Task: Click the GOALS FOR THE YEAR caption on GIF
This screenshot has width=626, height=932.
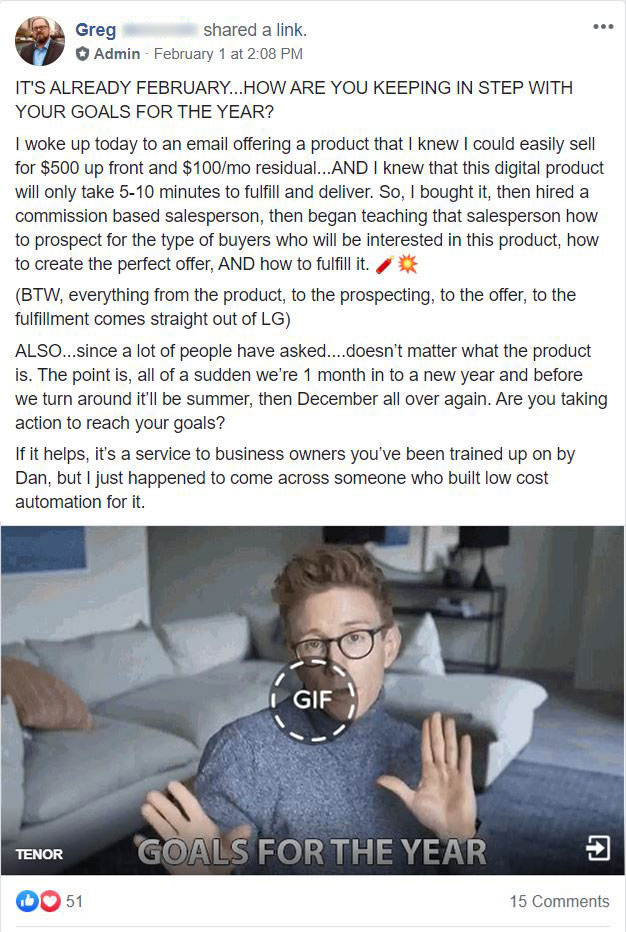Action: (312, 851)
